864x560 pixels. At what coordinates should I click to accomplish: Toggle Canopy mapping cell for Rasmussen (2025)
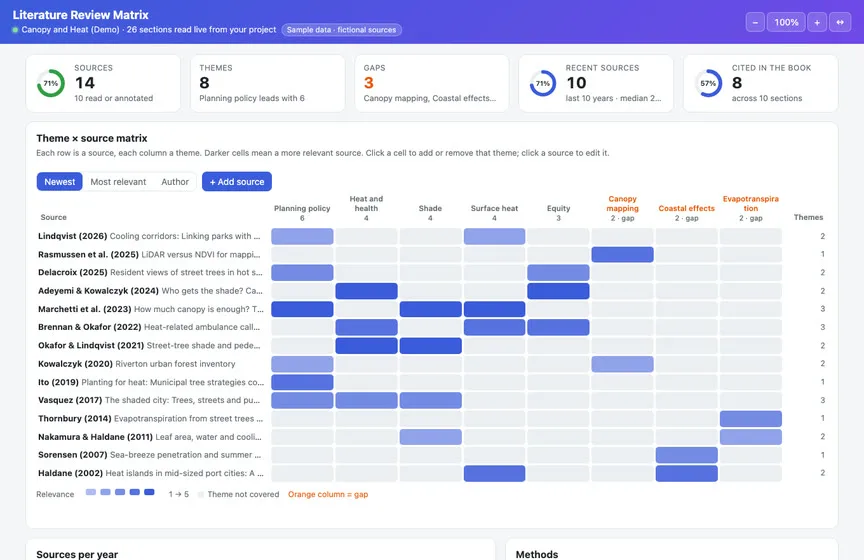(623, 255)
